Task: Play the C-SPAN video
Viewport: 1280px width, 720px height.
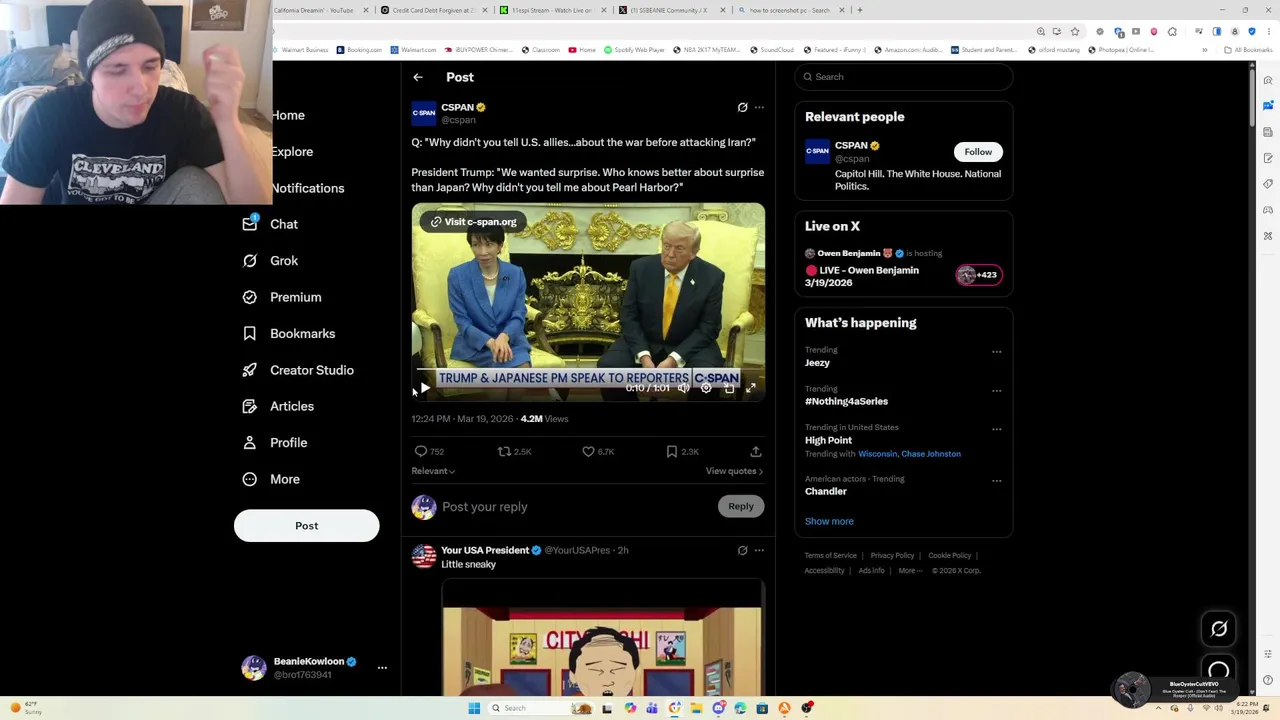Action: 425,388
